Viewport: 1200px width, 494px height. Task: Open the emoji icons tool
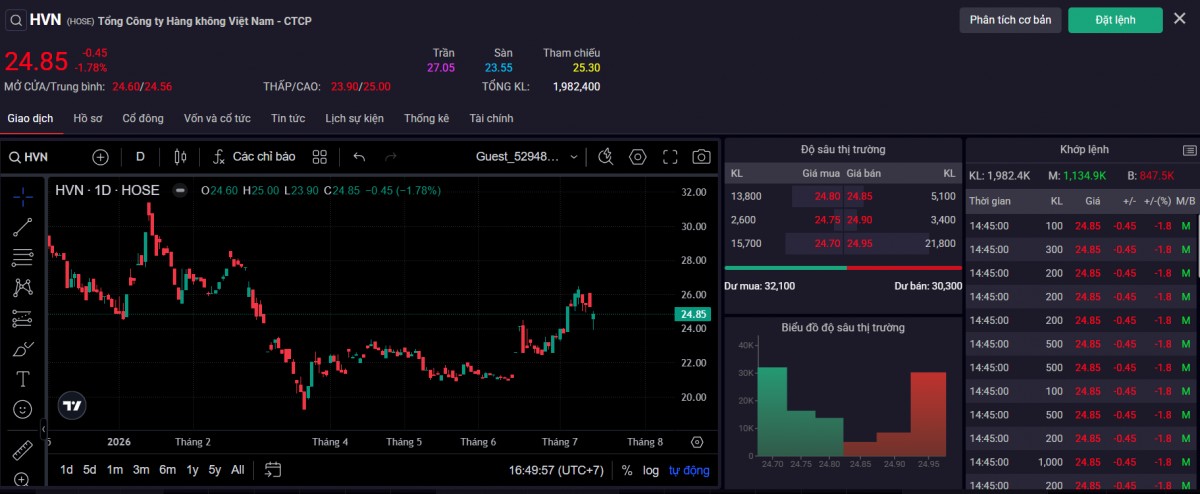[x=22, y=409]
